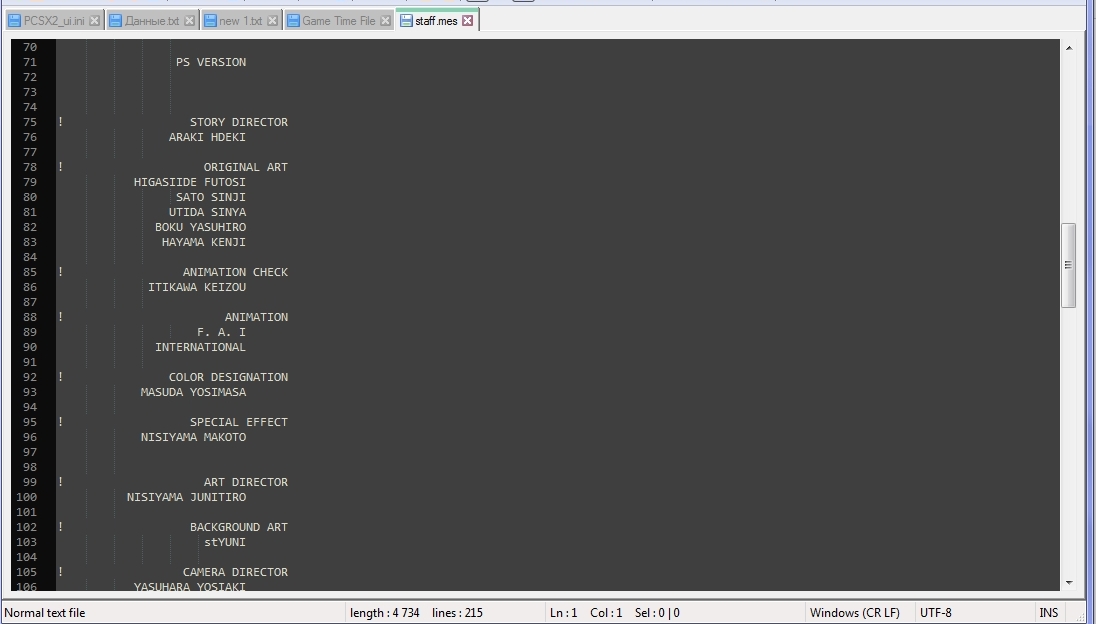
Task: Click the HAYAMA KENJI line
Action: (x=203, y=242)
